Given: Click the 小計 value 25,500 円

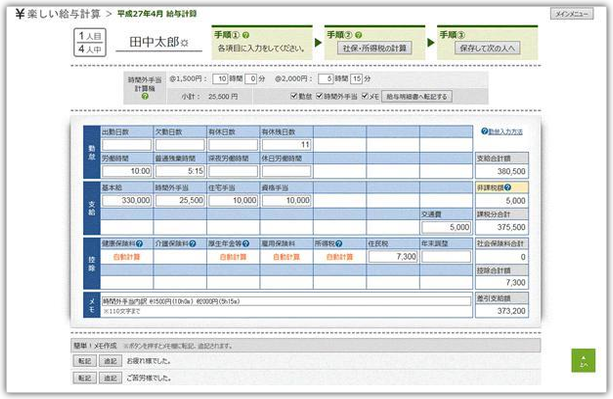Looking at the screenshot, I should pyautogui.click(x=223, y=97).
